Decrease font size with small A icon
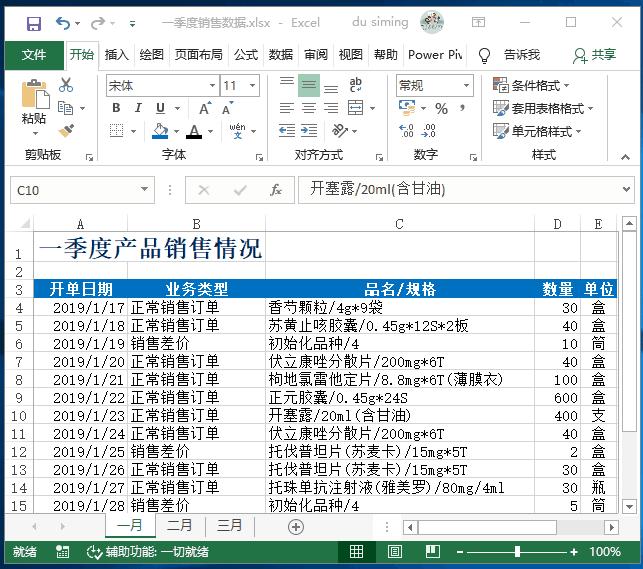 point(227,108)
